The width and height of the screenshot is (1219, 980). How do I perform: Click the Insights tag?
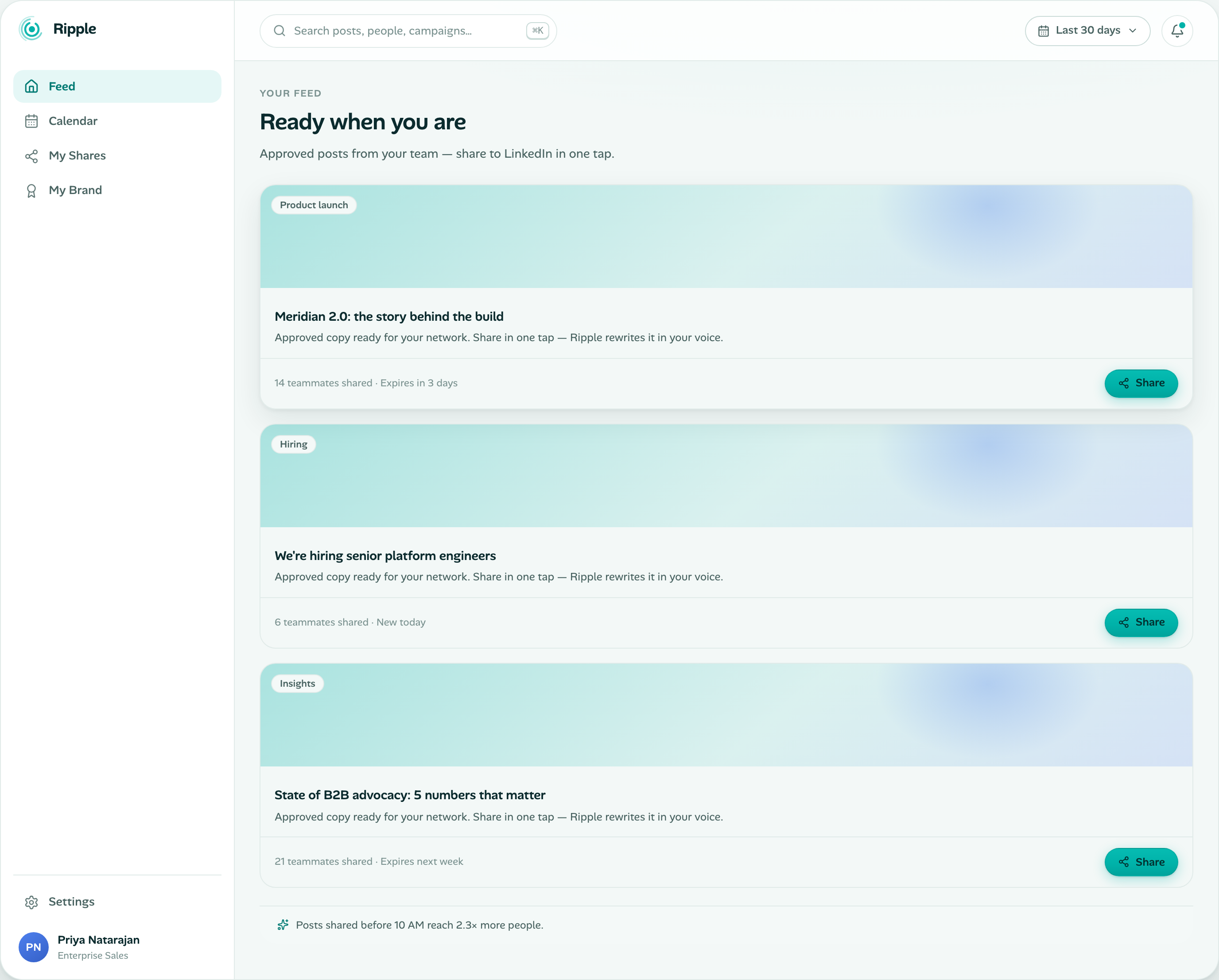(297, 684)
